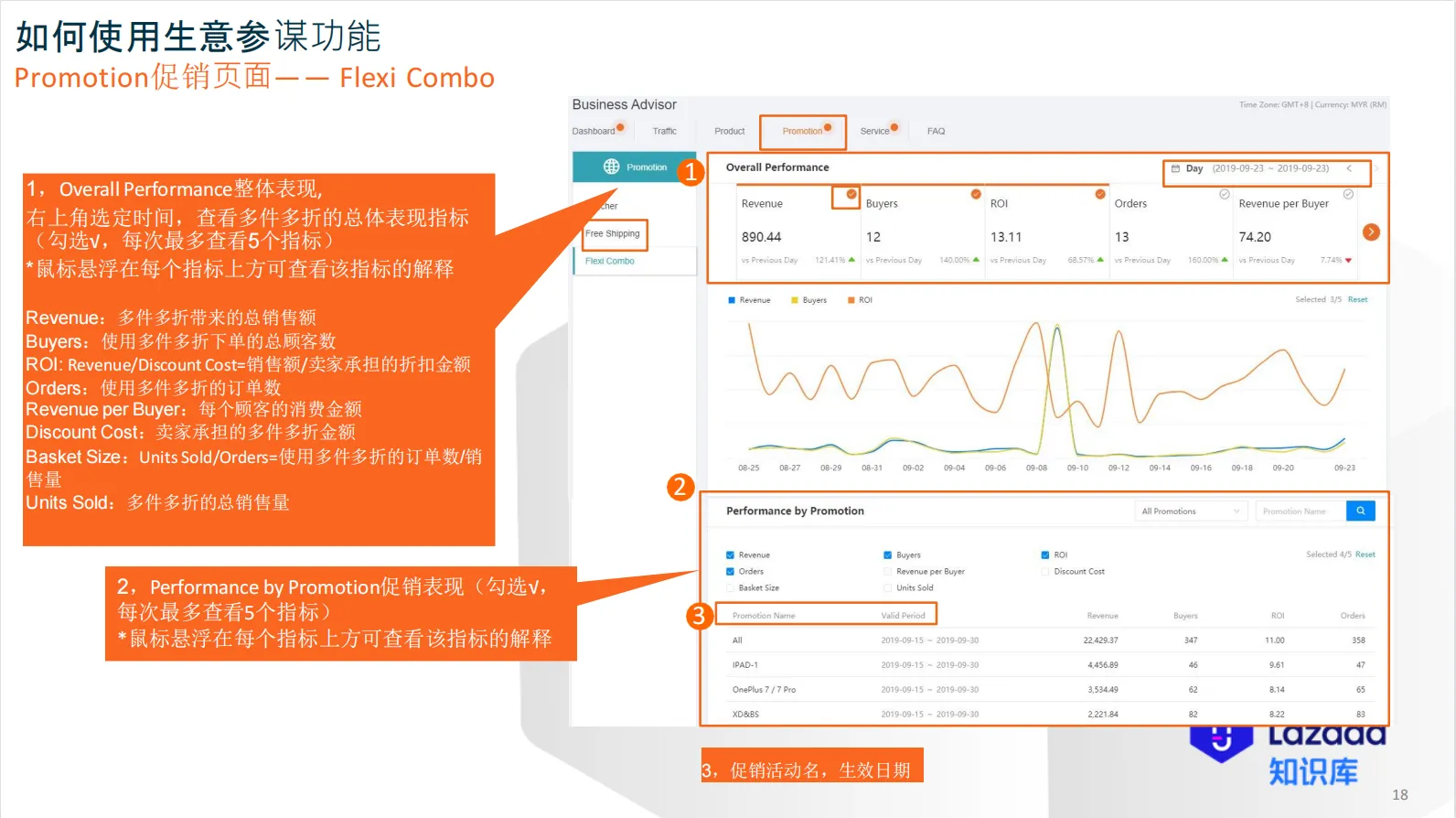Select the OnePlus 7 / 7 Pro row

click(x=1048, y=690)
